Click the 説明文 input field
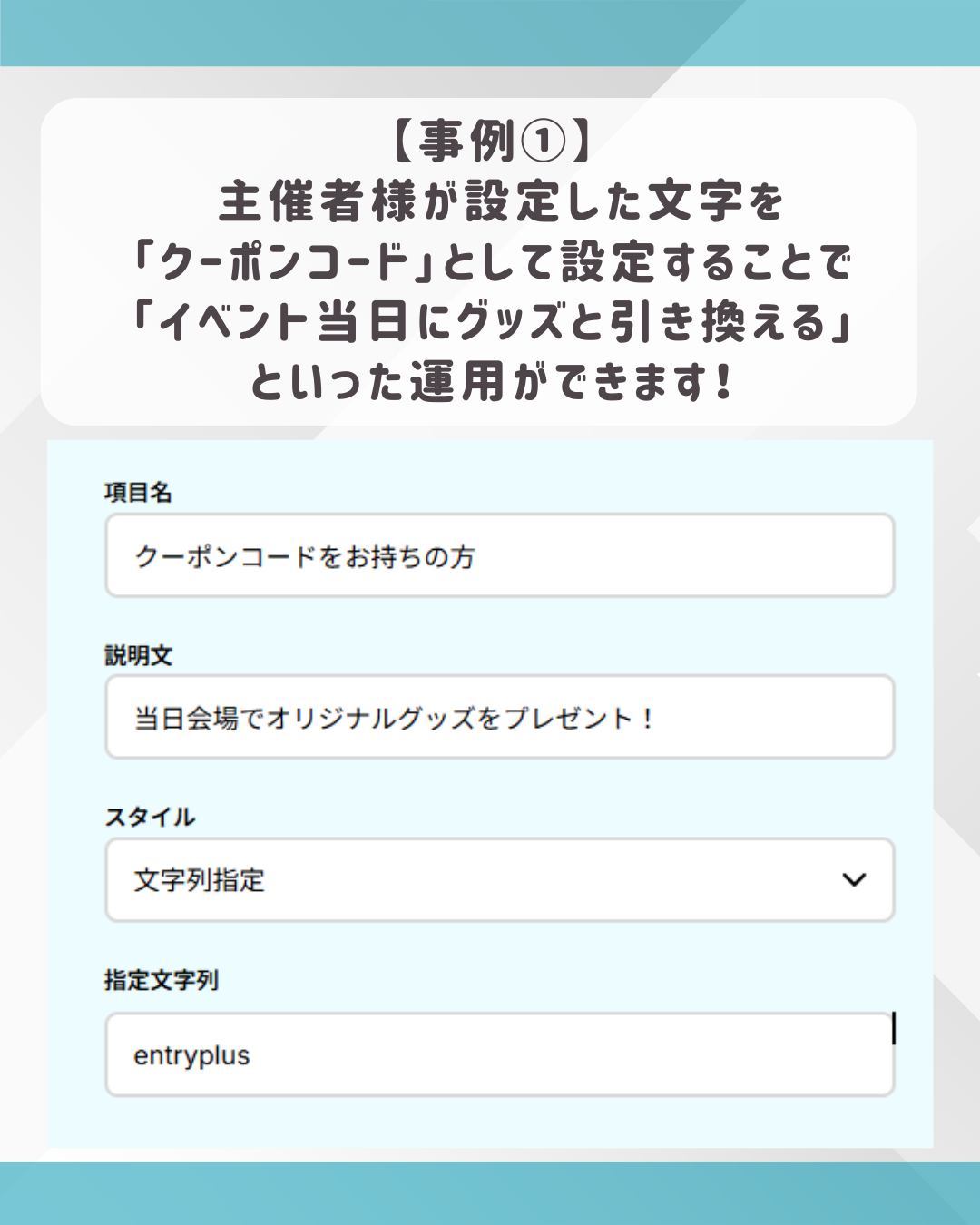The image size is (980, 1225). pyautogui.click(x=499, y=717)
